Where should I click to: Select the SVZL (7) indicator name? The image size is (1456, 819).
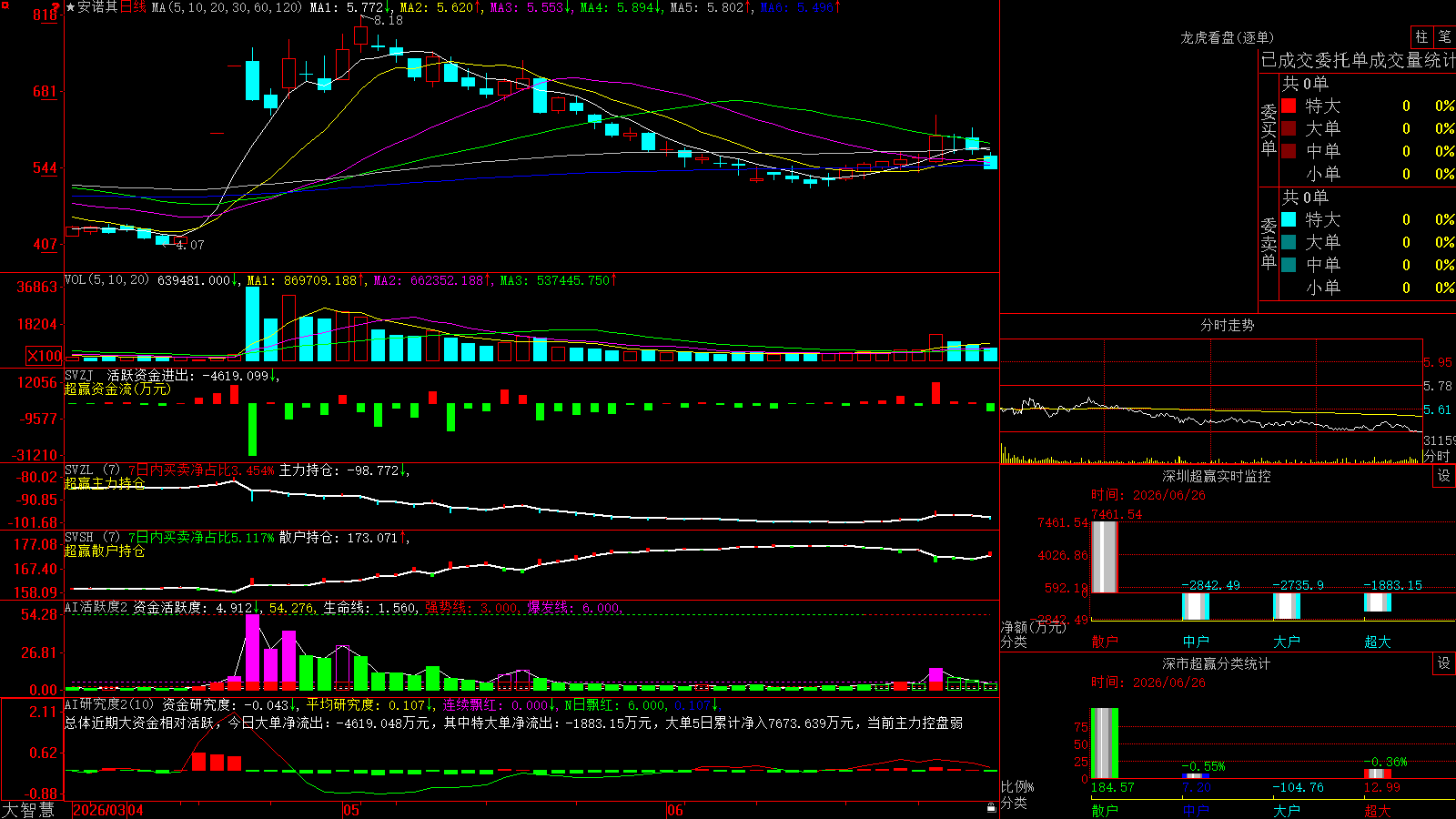click(92, 470)
